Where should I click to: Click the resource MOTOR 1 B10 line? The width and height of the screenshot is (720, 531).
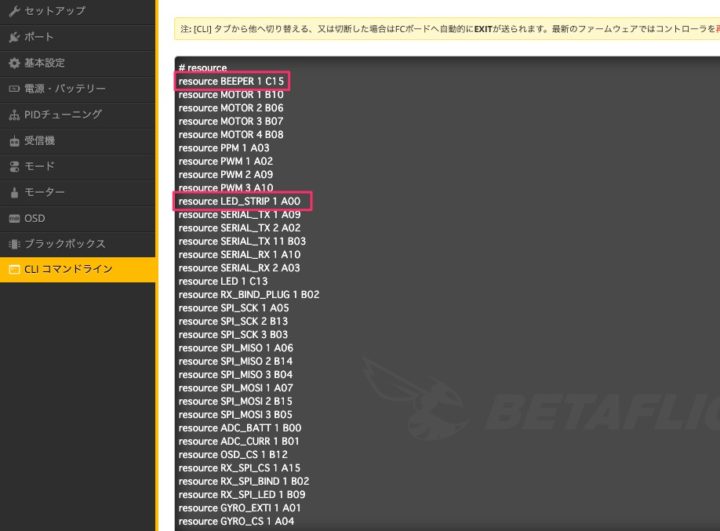[231, 94]
